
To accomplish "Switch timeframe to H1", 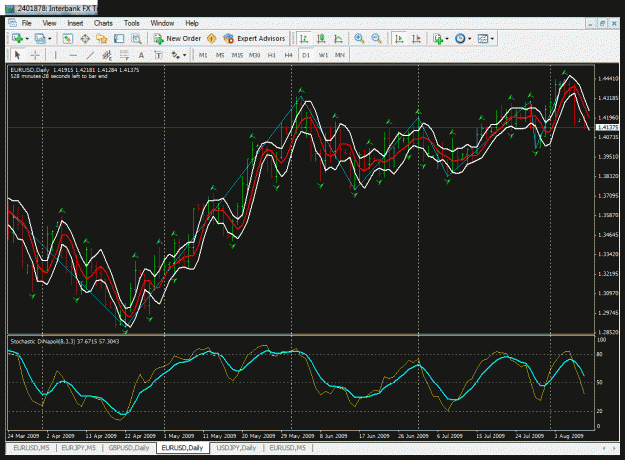I will [x=271, y=55].
